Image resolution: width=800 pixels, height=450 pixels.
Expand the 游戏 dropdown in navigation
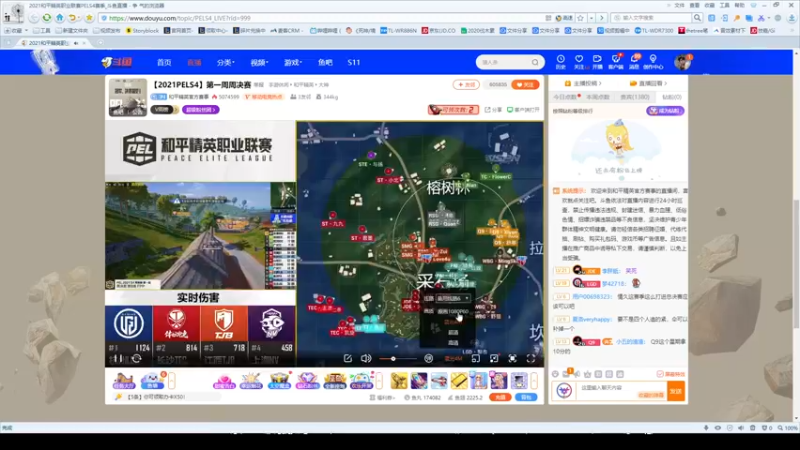tap(293, 62)
